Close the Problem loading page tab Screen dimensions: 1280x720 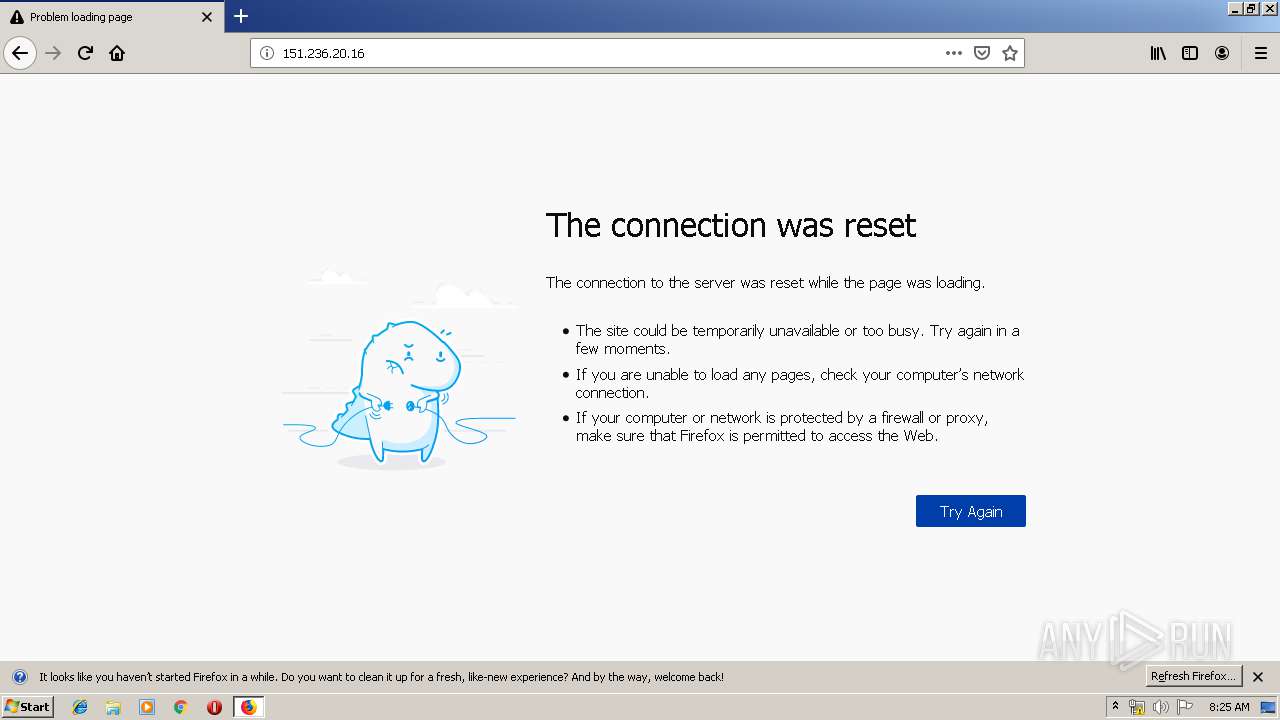click(207, 17)
